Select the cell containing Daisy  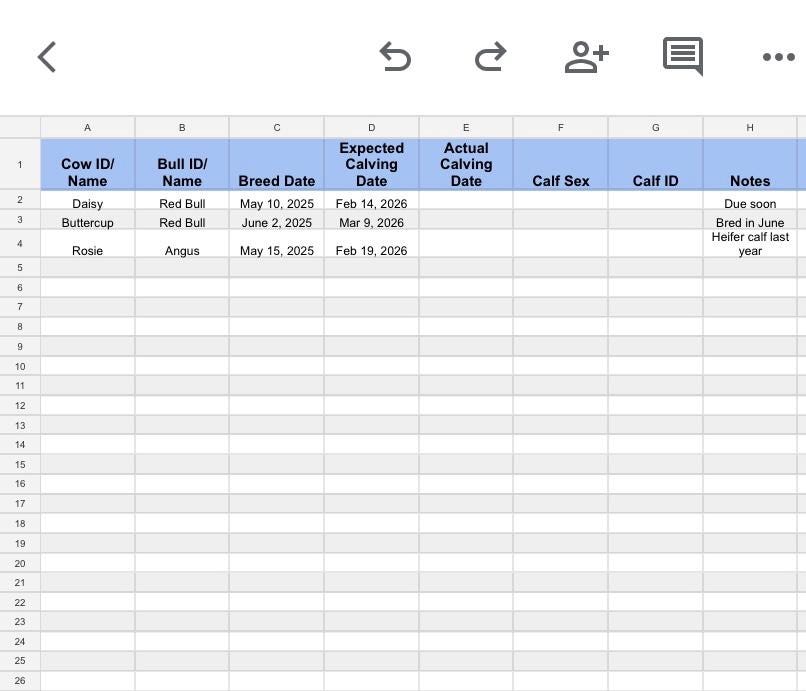coord(87,203)
